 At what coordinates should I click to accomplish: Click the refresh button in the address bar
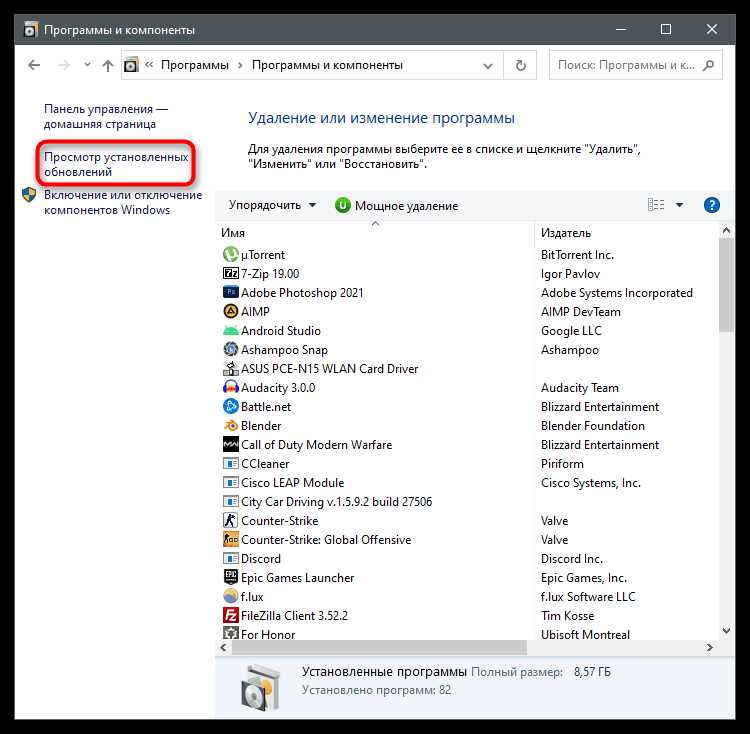point(520,65)
